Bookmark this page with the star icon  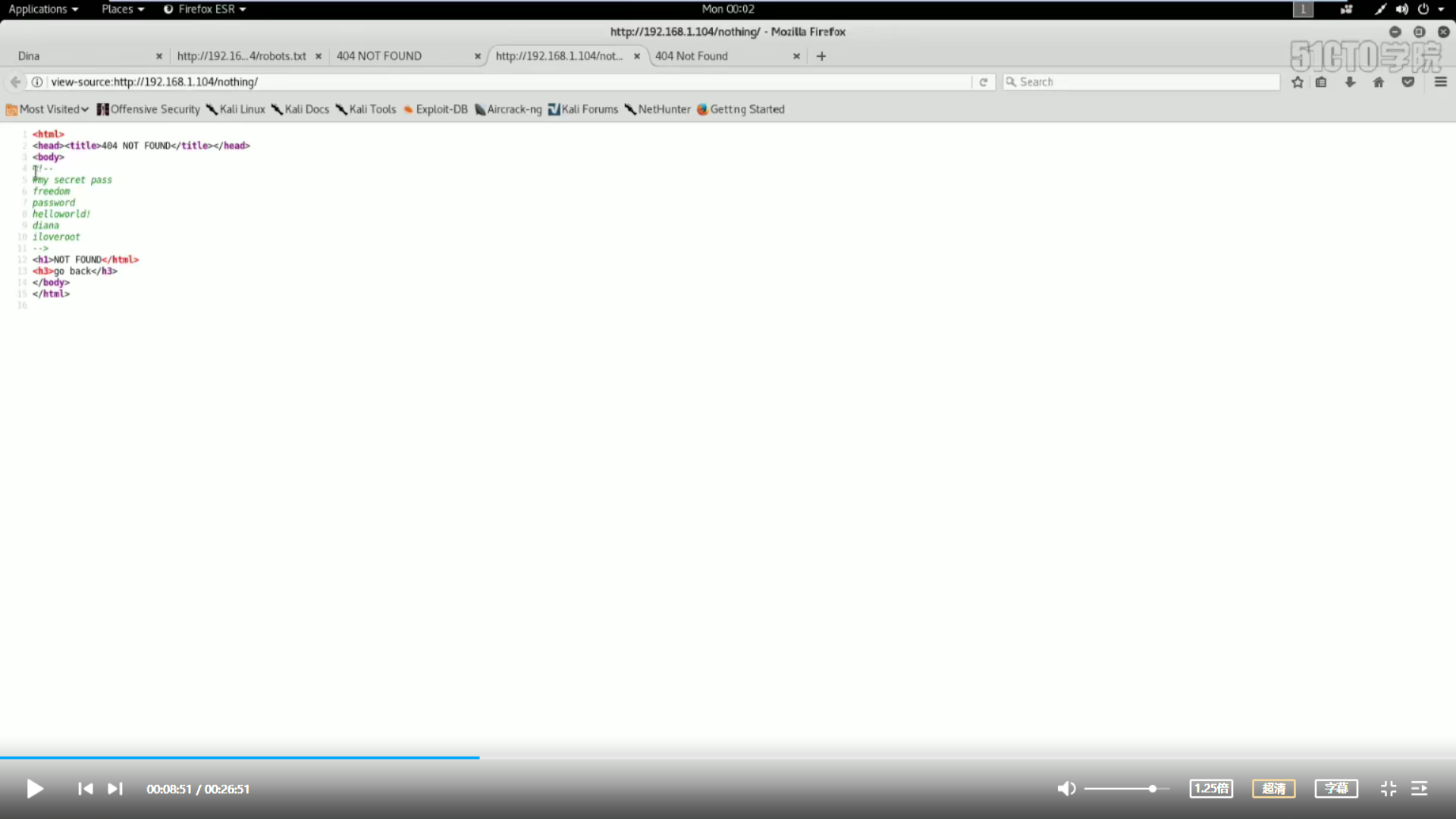1298,82
